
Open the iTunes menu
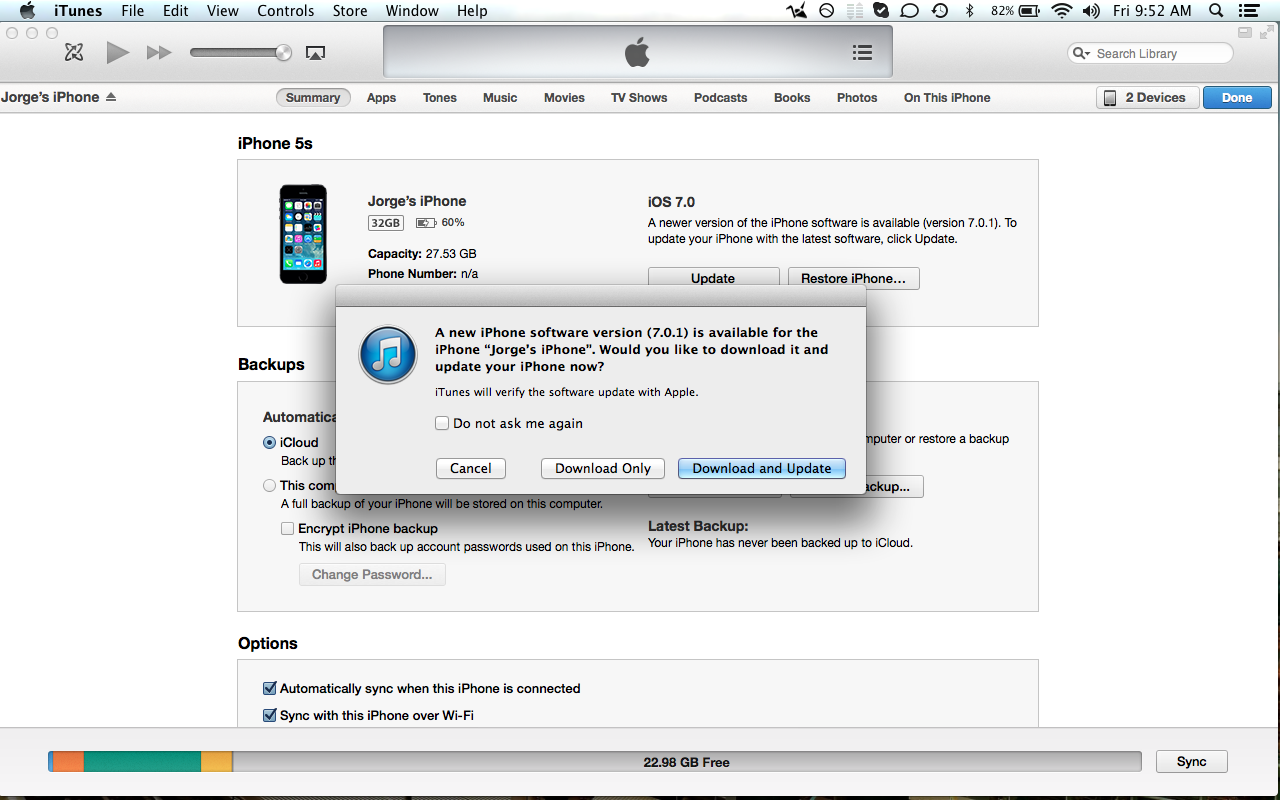pos(78,11)
